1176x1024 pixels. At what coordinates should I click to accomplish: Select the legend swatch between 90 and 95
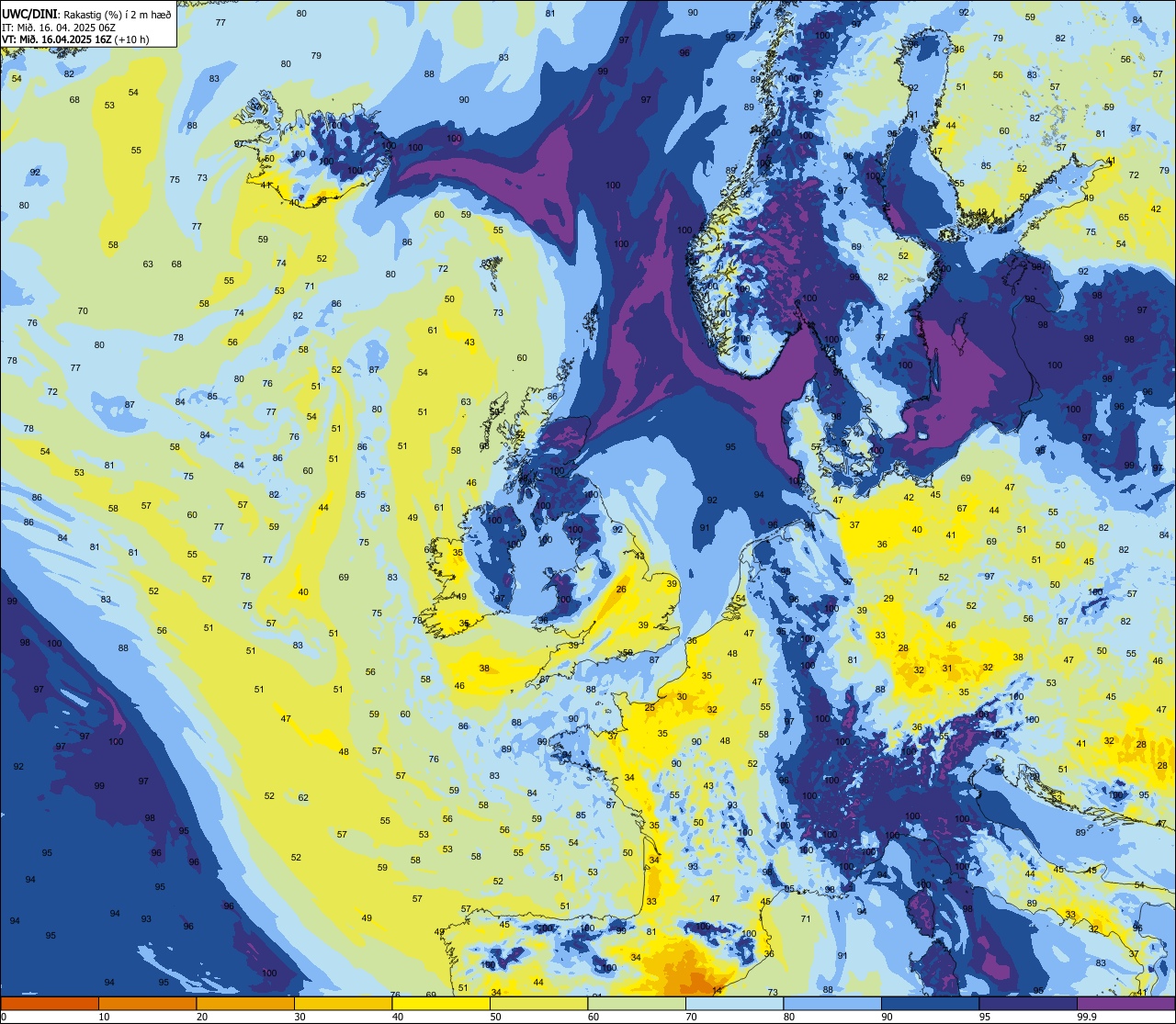tap(931, 1003)
